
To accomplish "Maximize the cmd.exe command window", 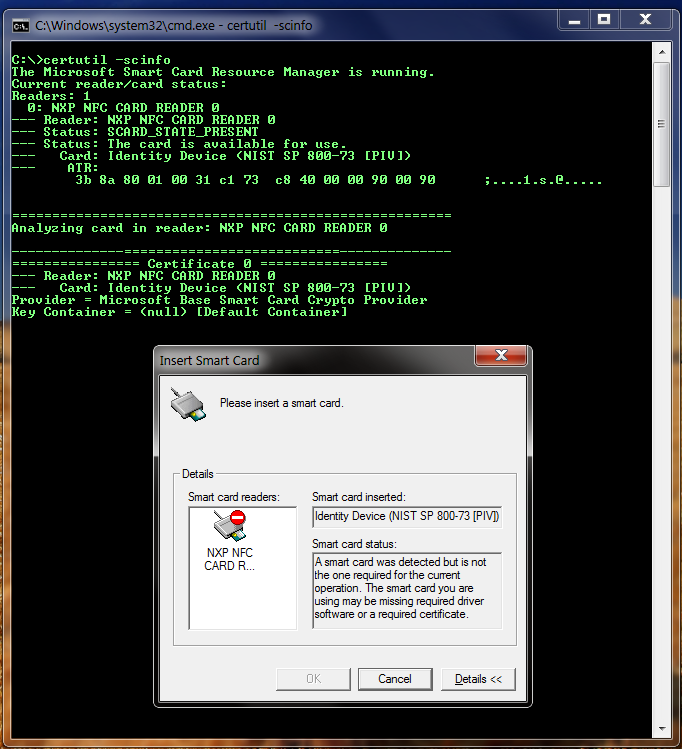I will (603, 19).
